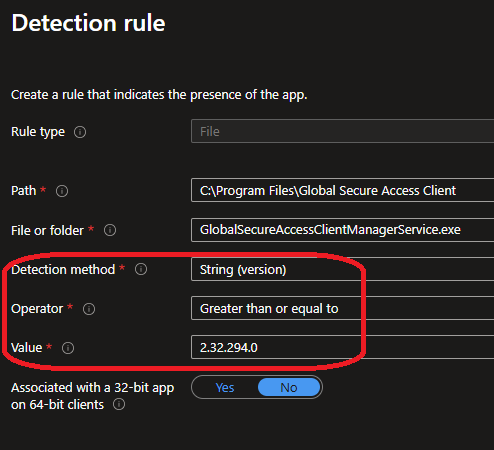Screen dimensions: 494x450
Task: Click the Rule type label
Action: pos(38,132)
